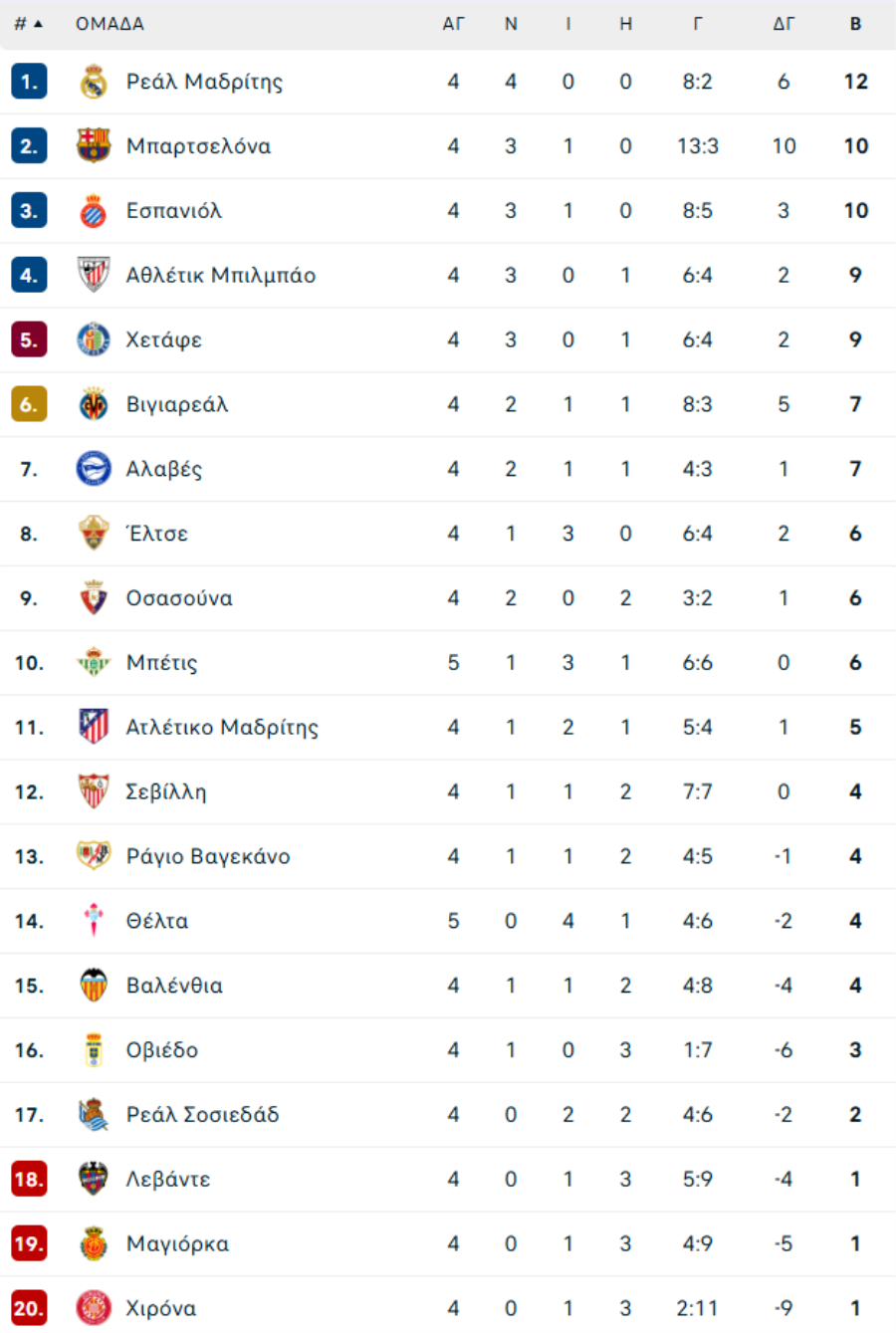Sort by the ΟΜΑΔΑ column header
Viewport: 896px width, 1333px height.
click(x=110, y=24)
